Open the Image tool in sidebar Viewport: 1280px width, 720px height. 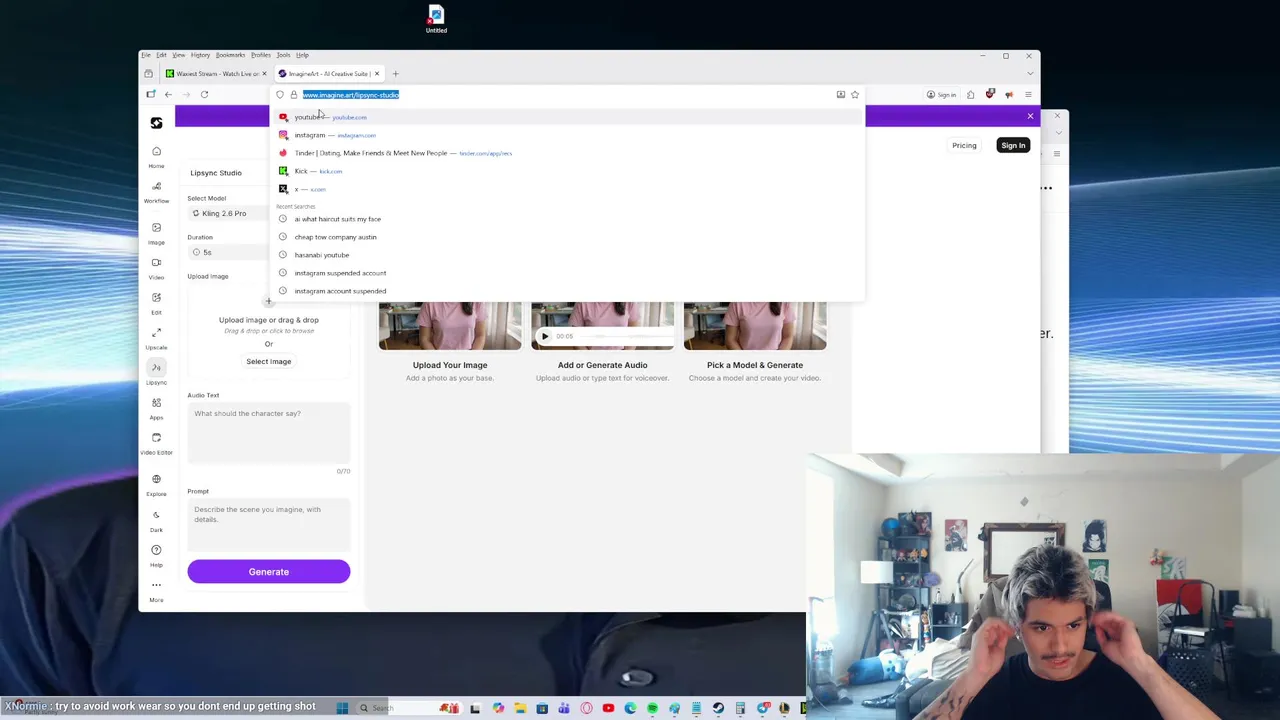156,232
